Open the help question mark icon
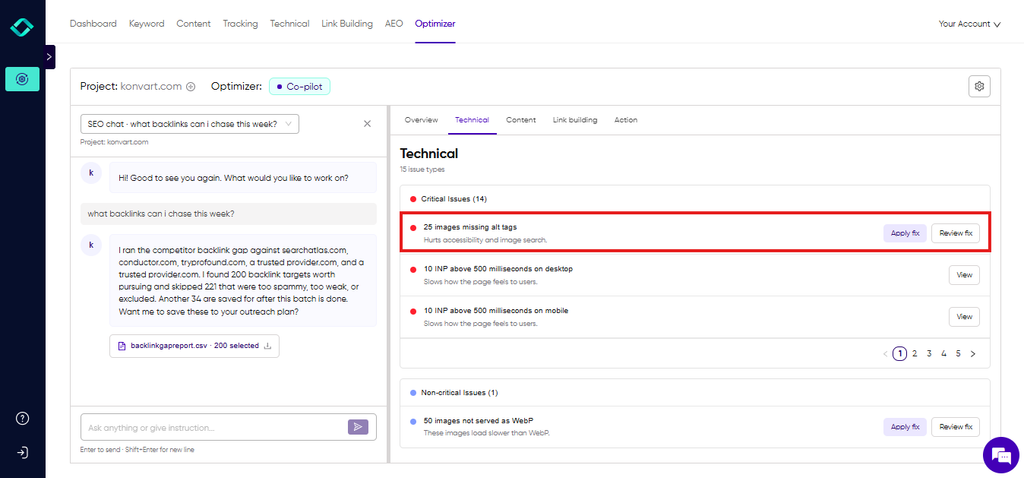The image size is (1024, 478). 22,419
